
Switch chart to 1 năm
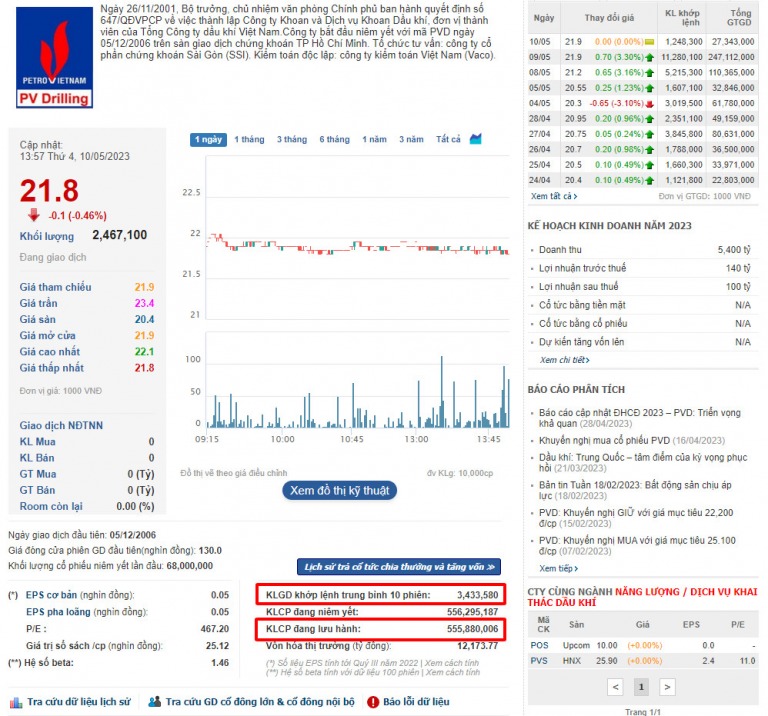pos(374,140)
